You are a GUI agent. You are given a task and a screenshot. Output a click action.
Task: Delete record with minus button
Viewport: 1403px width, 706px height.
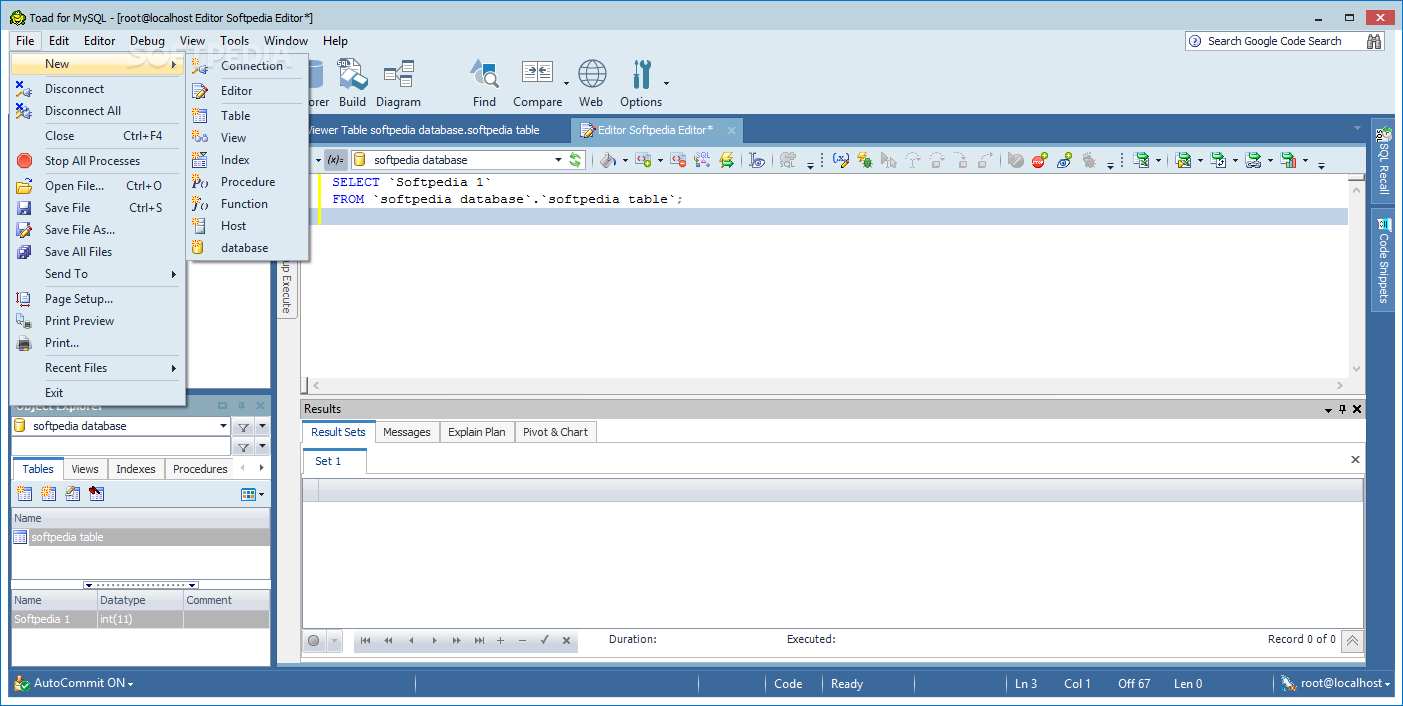click(x=522, y=641)
